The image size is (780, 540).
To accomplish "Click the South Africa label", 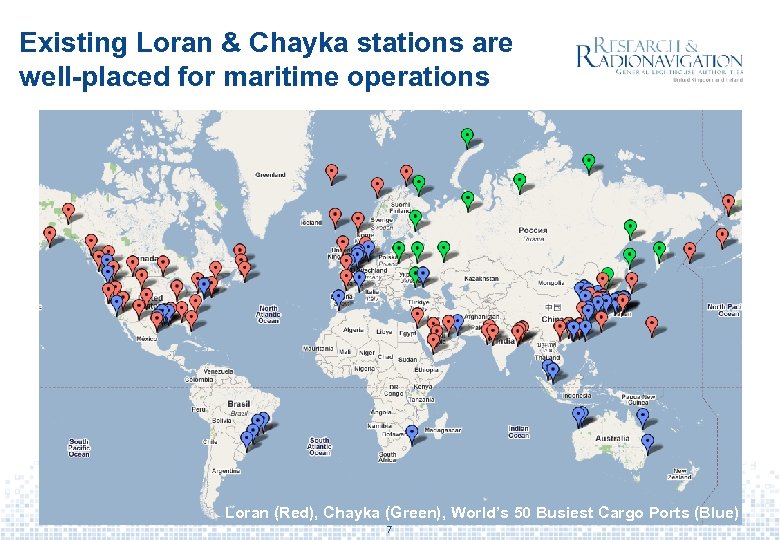I will [x=388, y=457].
